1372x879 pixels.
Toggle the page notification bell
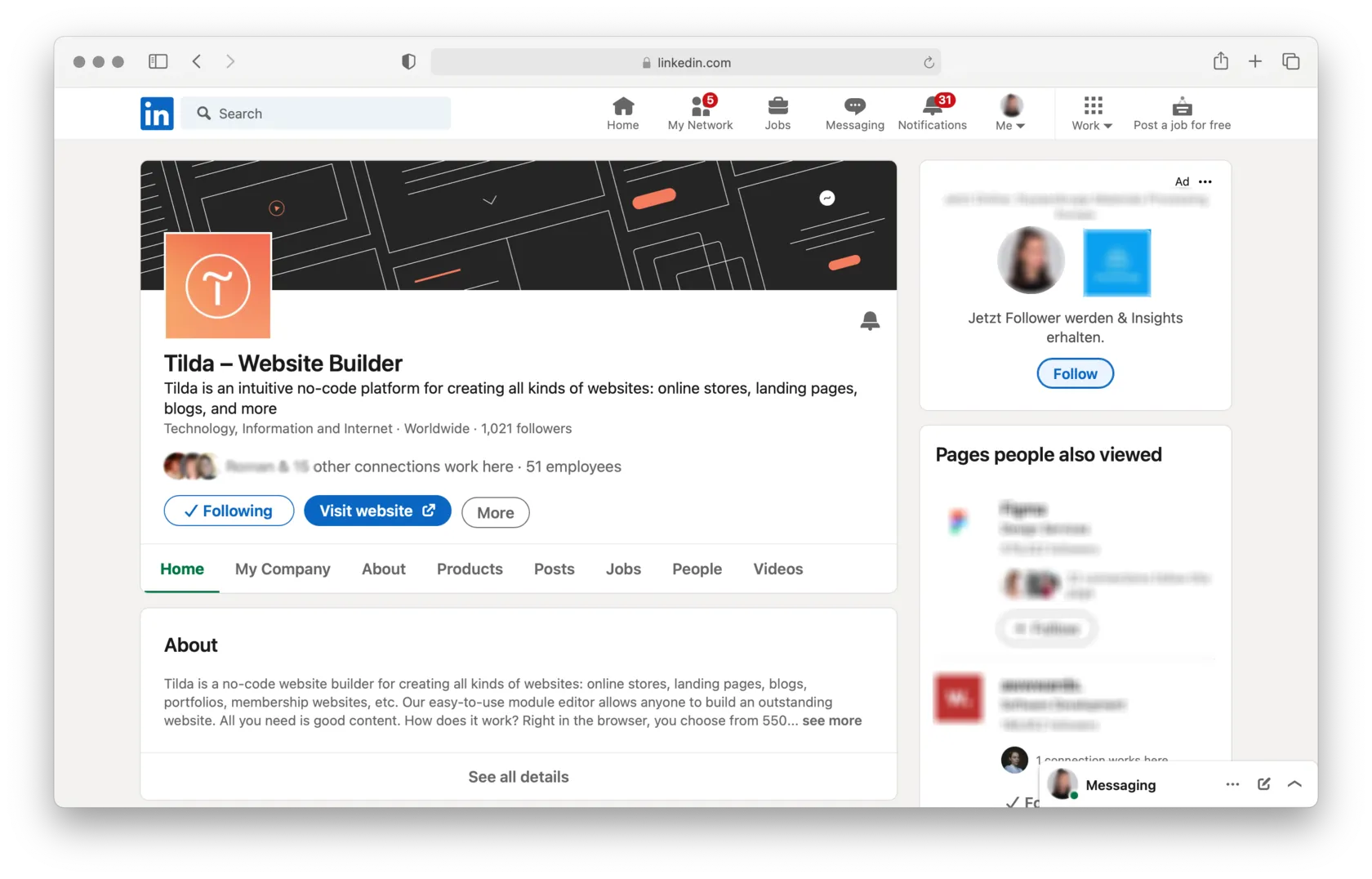pyautogui.click(x=870, y=321)
